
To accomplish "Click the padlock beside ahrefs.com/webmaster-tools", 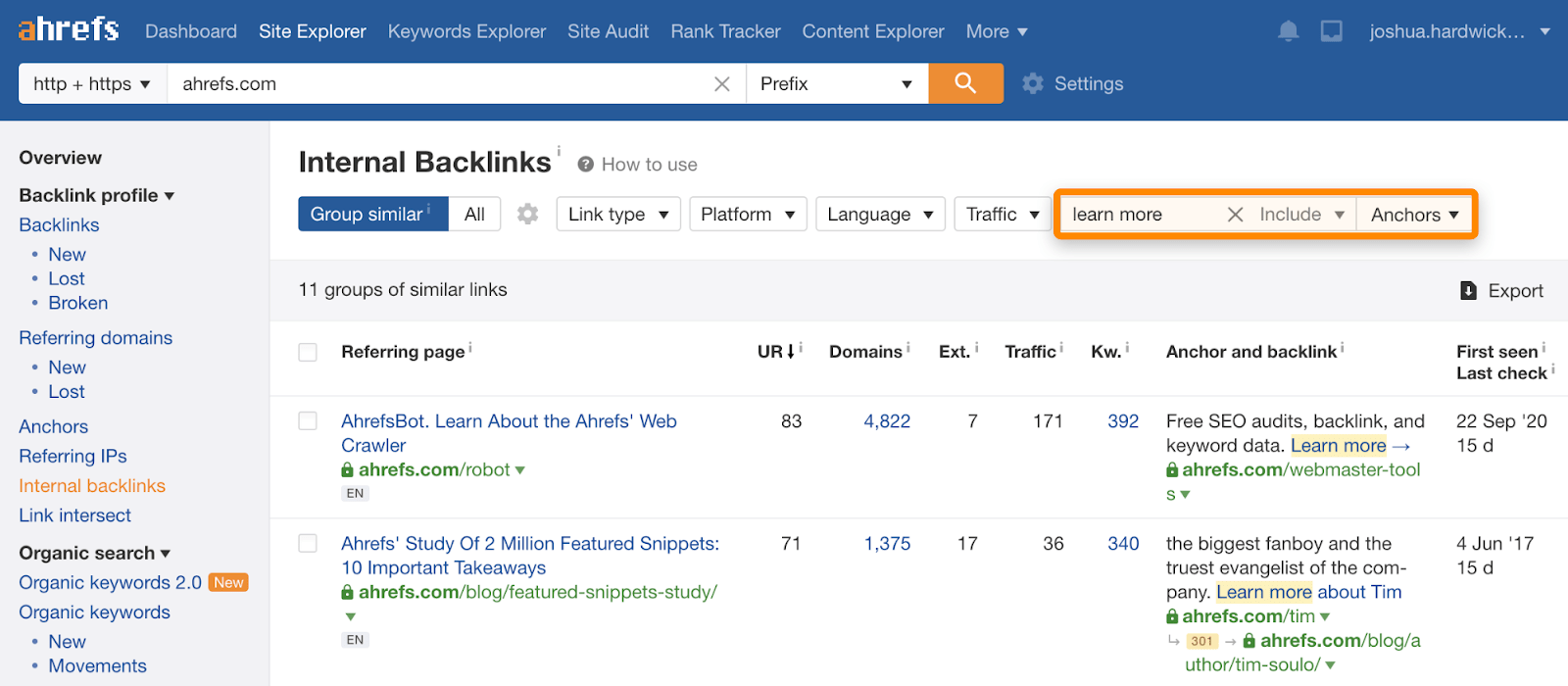I will [x=1172, y=469].
